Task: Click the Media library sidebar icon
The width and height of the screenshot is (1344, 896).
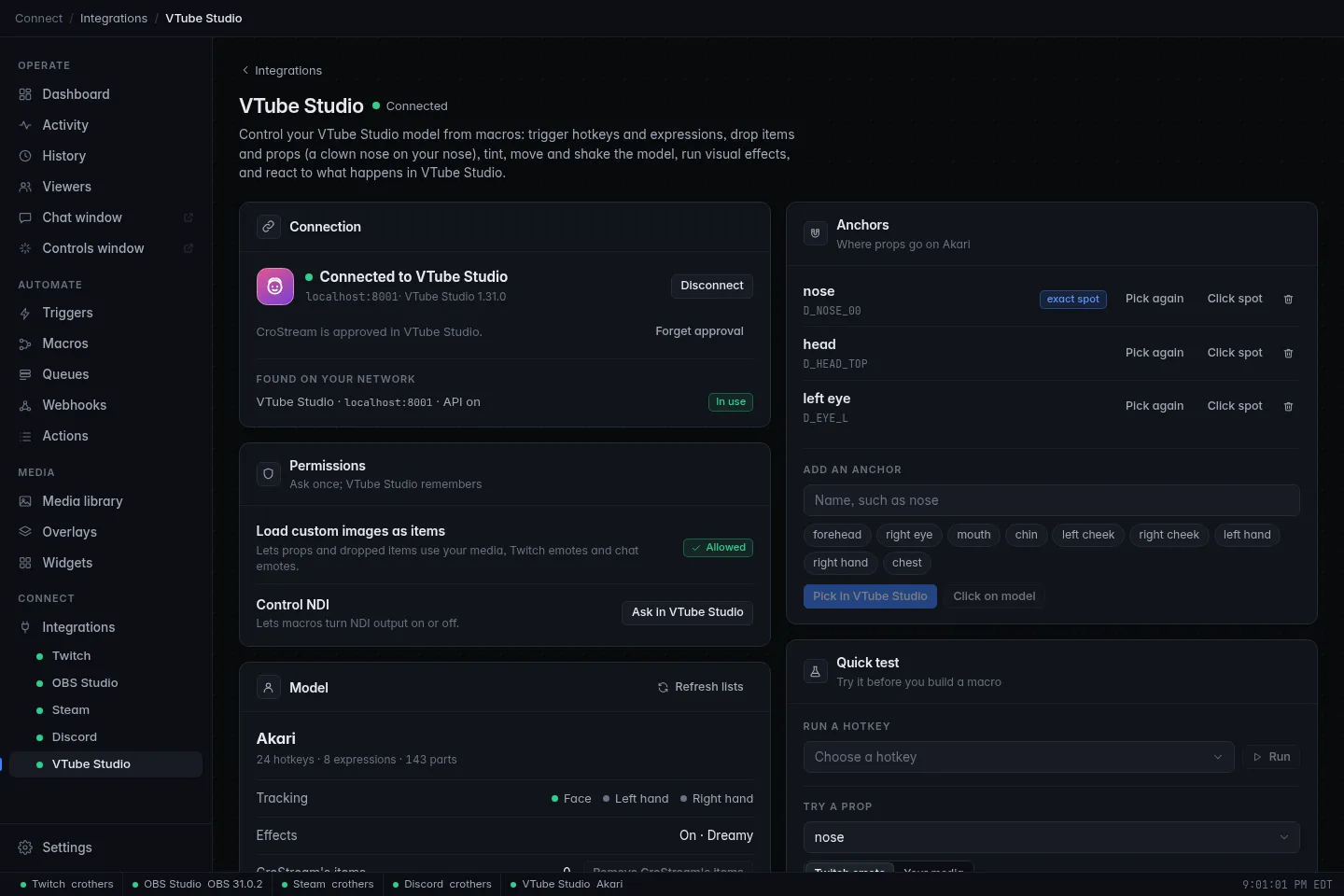Action: tap(25, 501)
